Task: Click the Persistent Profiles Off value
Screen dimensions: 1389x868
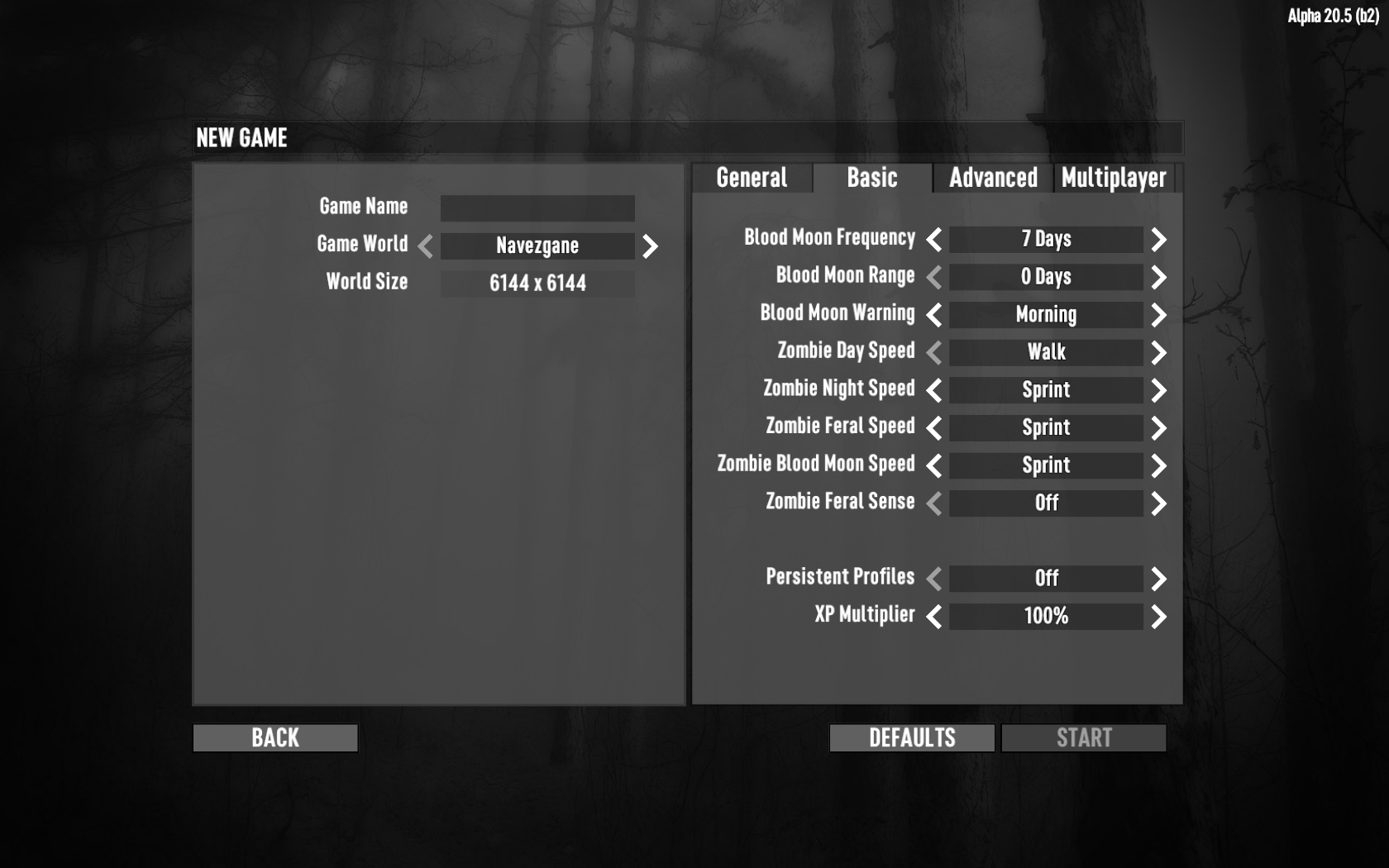Action: click(x=1046, y=579)
